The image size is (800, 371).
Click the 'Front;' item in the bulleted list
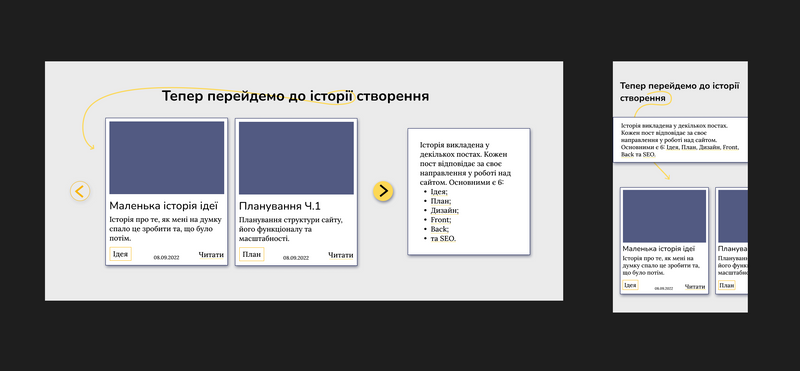click(441, 220)
